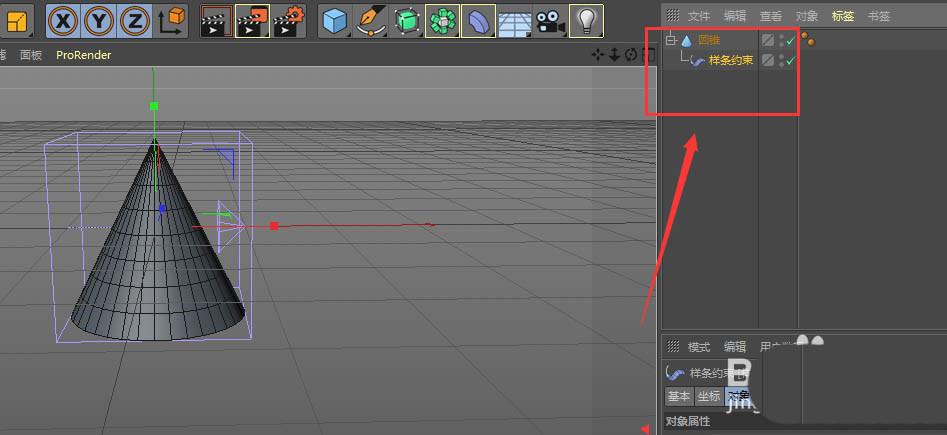
Task: Toggle 样条约束 layer square
Action: tap(768, 60)
